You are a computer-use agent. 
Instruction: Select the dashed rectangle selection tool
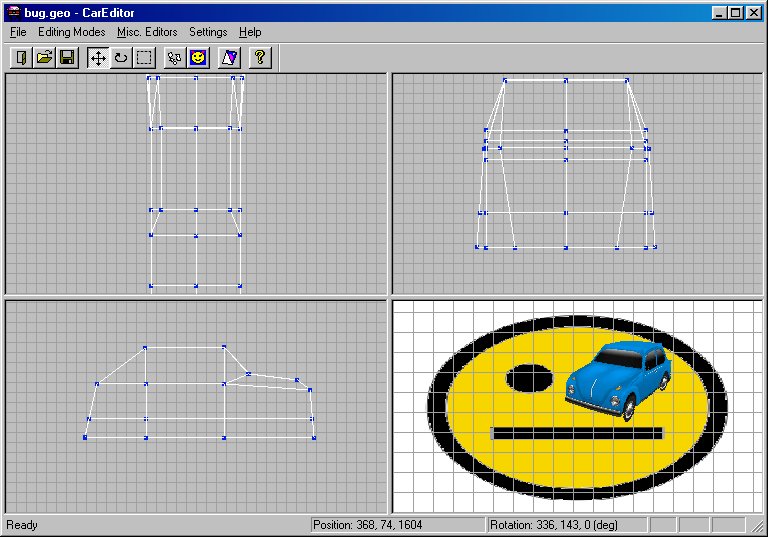tap(144, 58)
